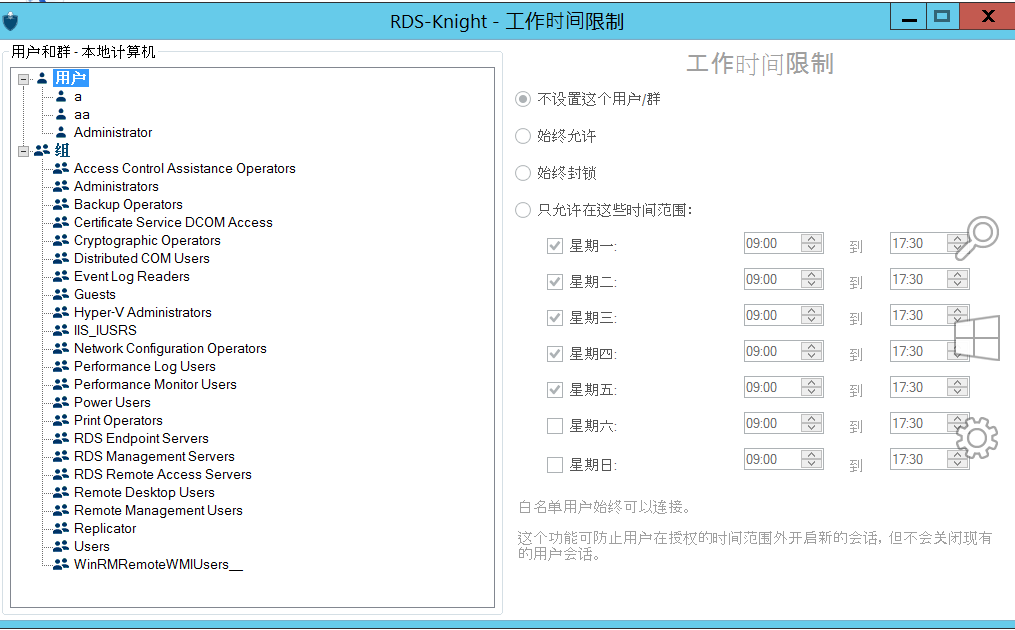Click the group icon next to Backup Operators
This screenshot has height=630, width=1015.
pyautogui.click(x=61, y=205)
